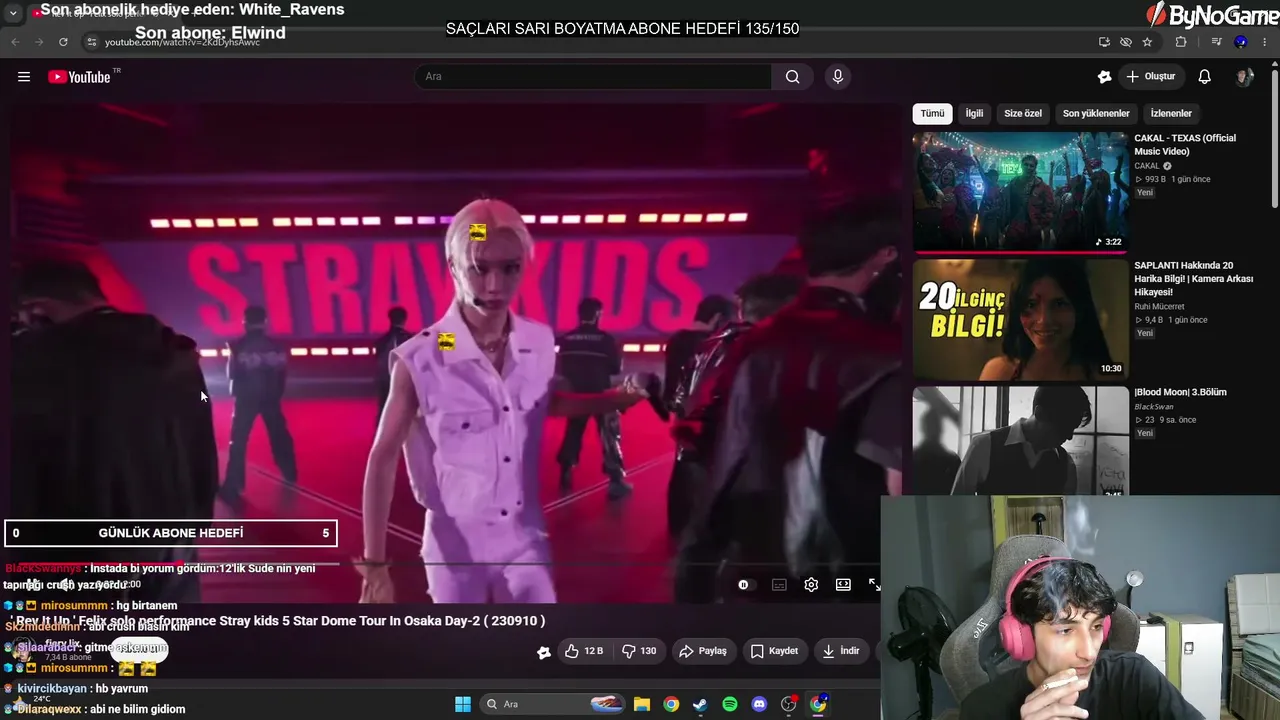Image resolution: width=1280 pixels, height=720 pixels.
Task: Click the video title Rev It Up Felix
Action: [x=280, y=621]
